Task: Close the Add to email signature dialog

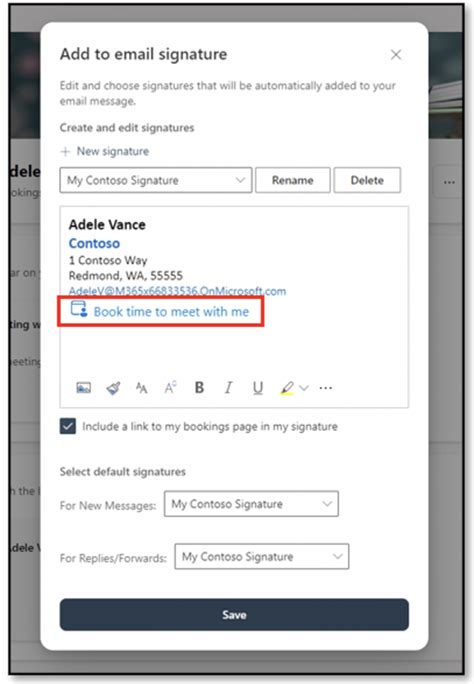Action: [x=396, y=55]
